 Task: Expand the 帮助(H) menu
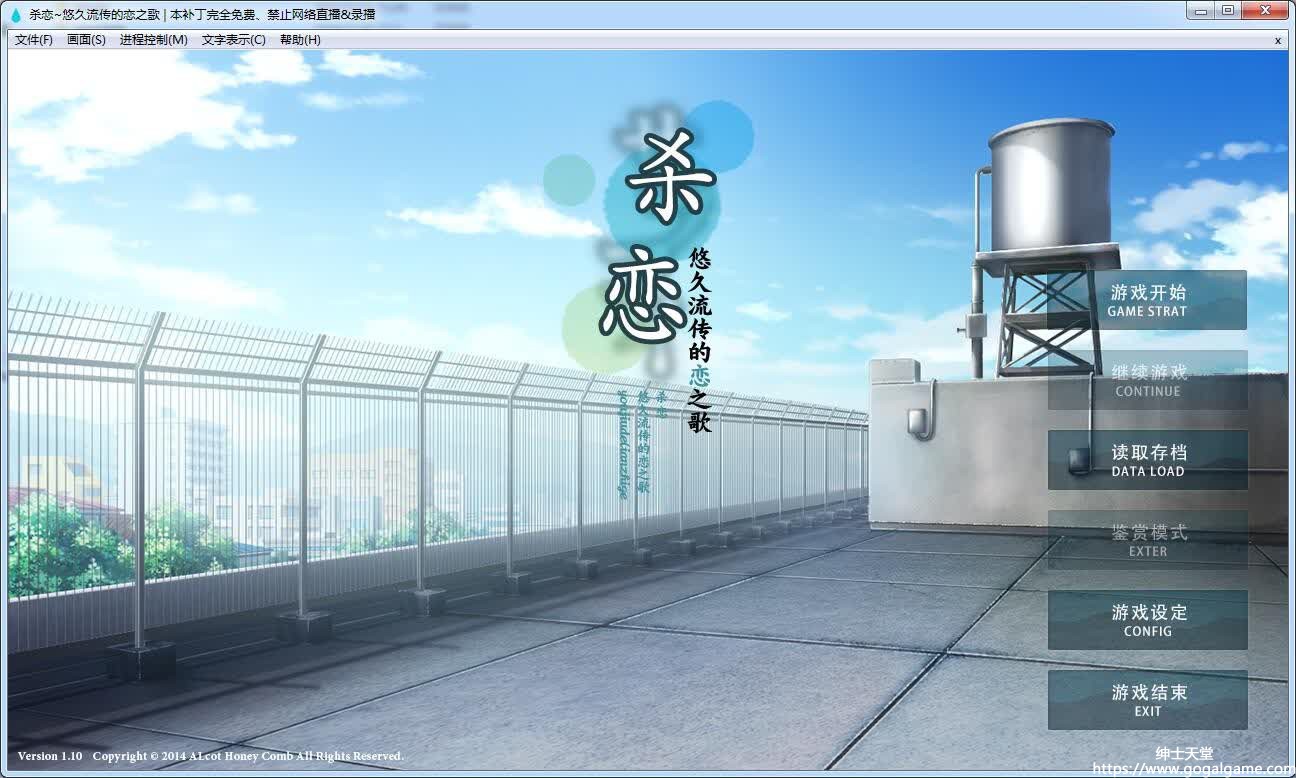pyautogui.click(x=300, y=40)
